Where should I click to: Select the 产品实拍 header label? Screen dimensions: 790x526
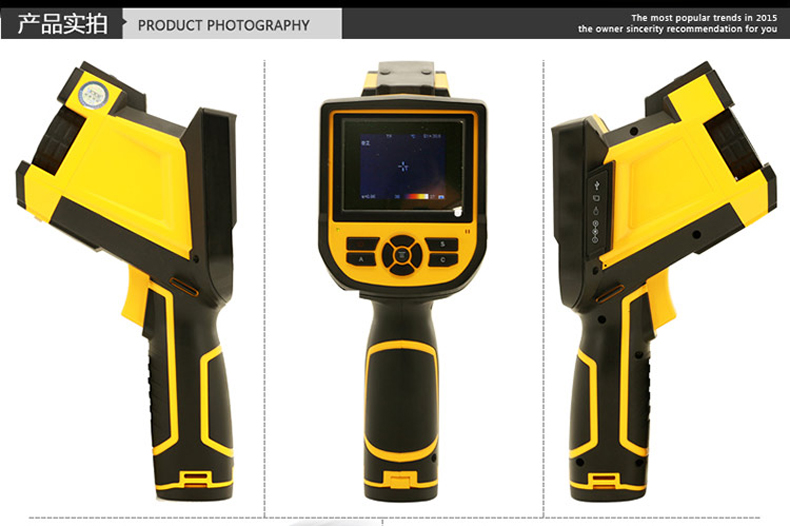(62, 24)
